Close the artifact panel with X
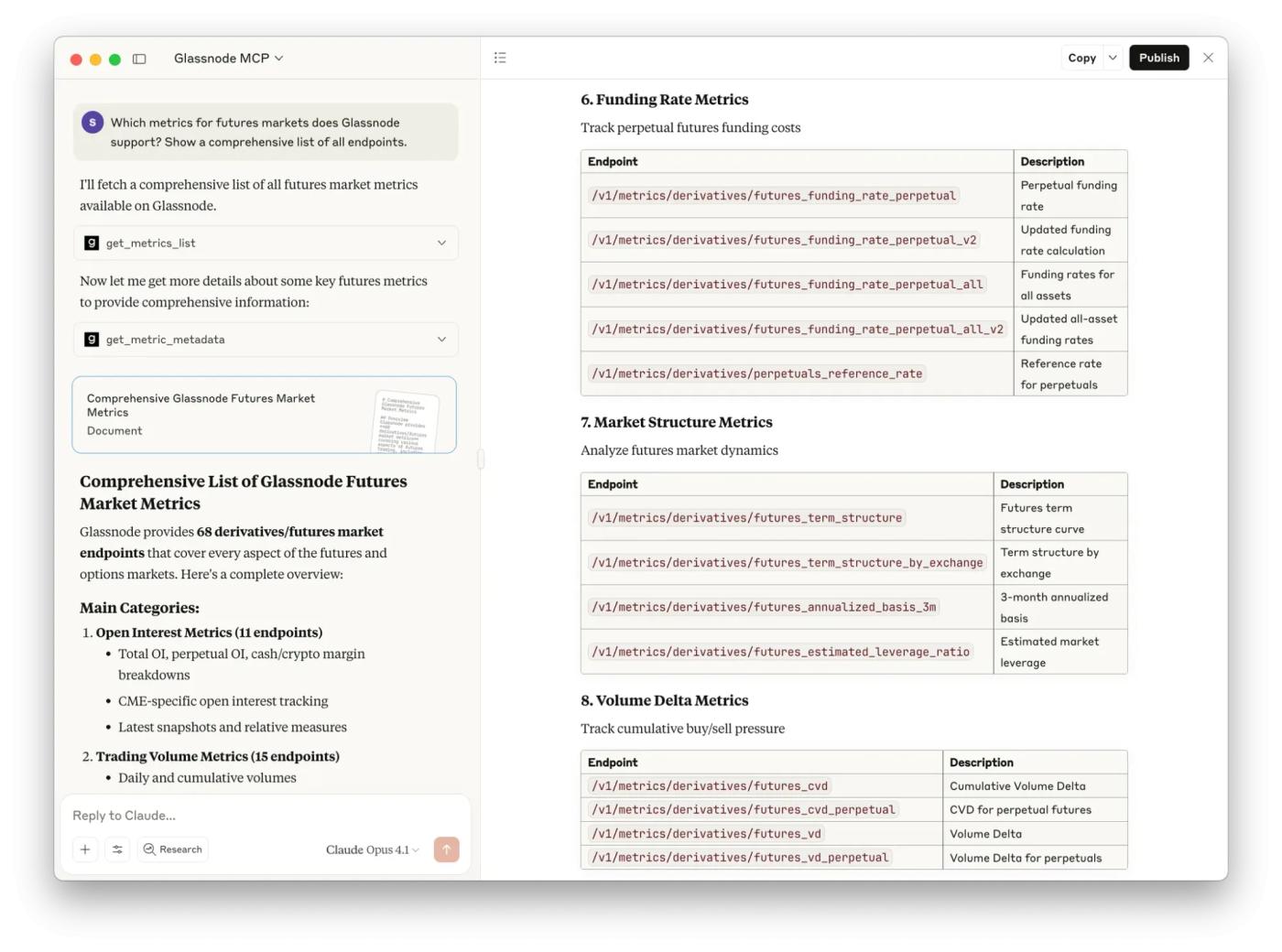 point(1208,58)
